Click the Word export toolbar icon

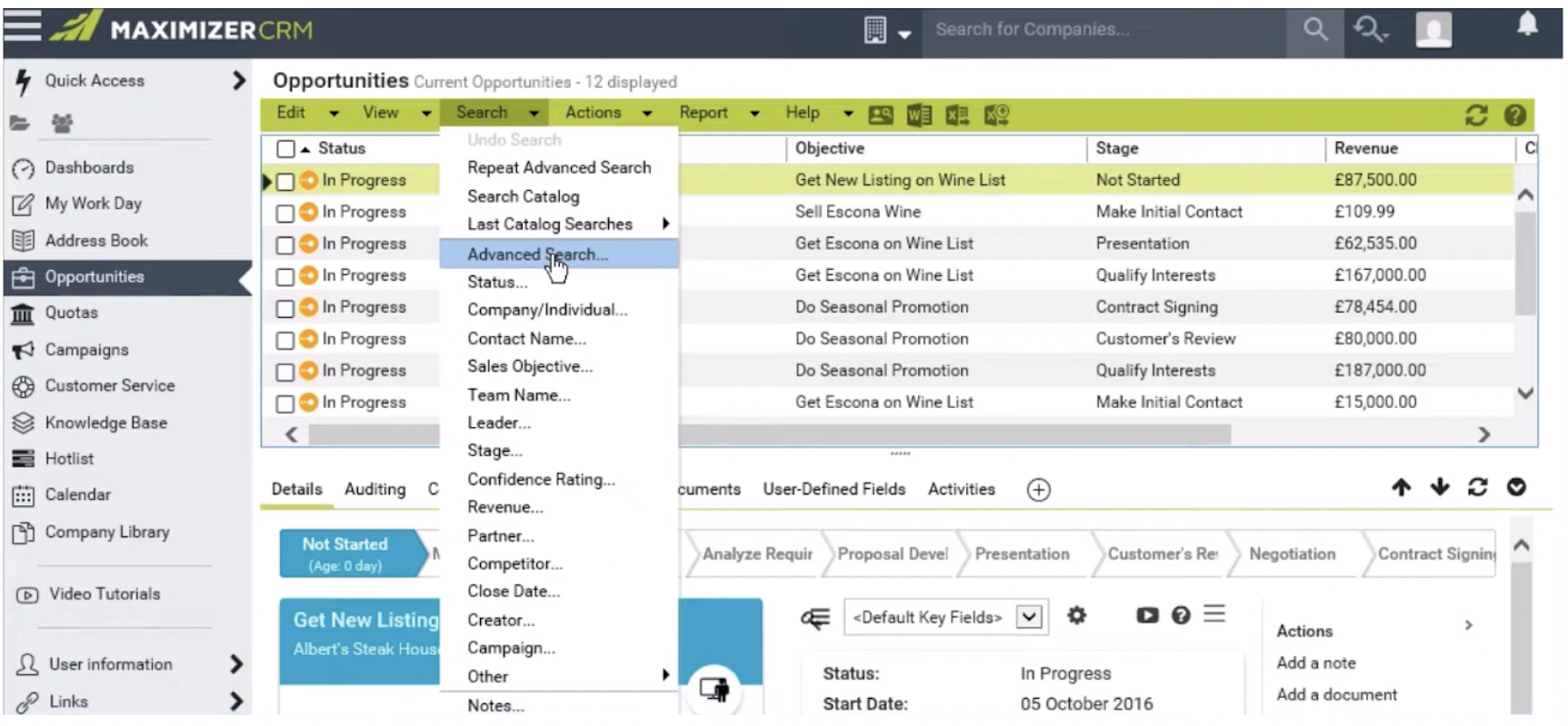coord(919,114)
